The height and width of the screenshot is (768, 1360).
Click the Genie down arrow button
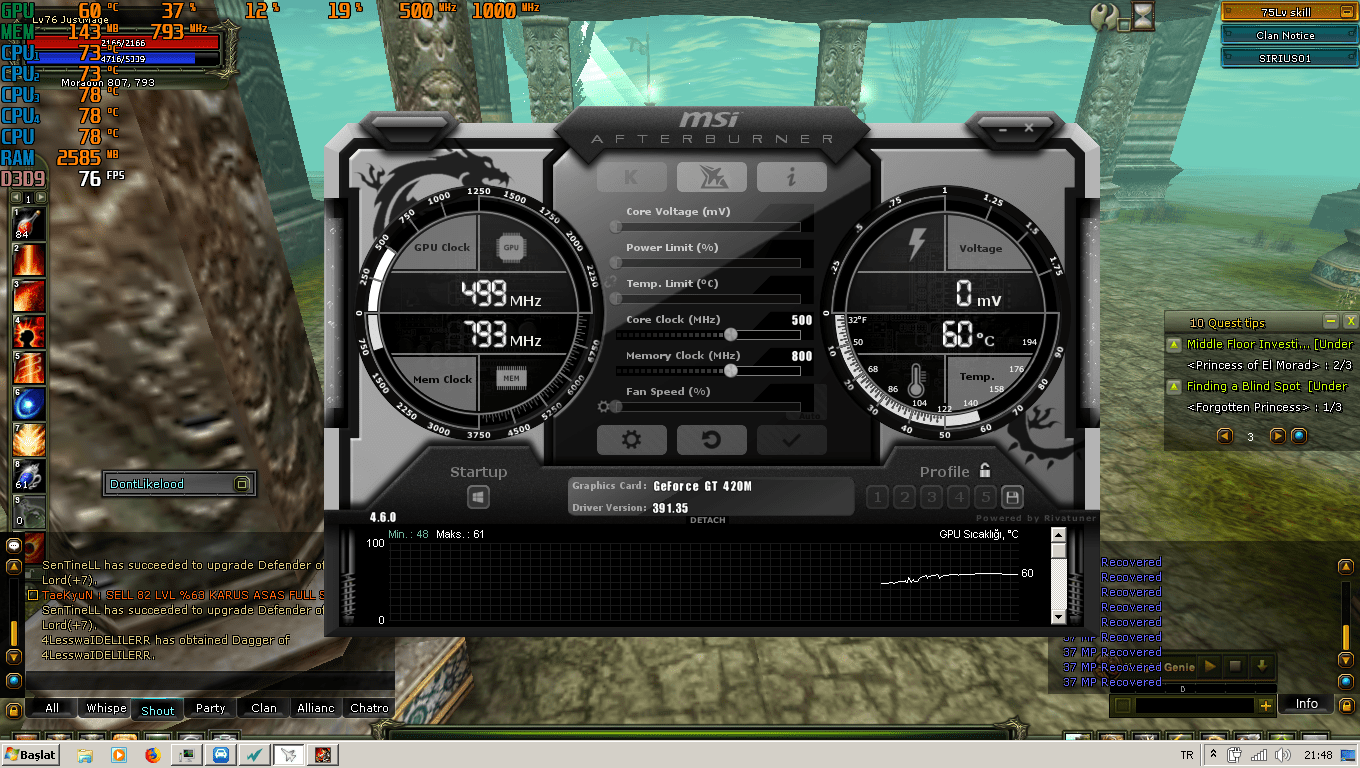coord(1261,666)
